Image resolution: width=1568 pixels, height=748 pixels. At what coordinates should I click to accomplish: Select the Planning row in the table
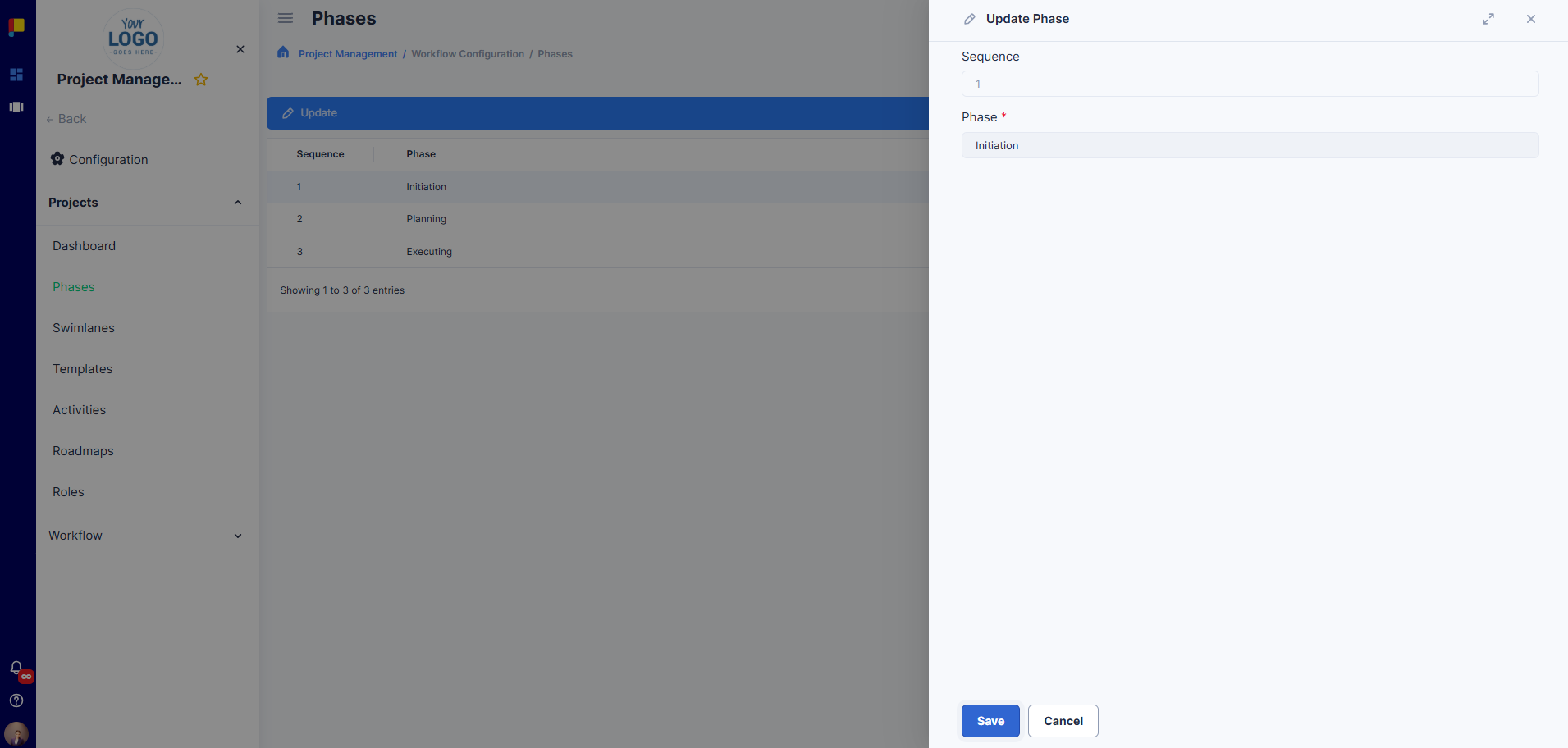click(427, 219)
